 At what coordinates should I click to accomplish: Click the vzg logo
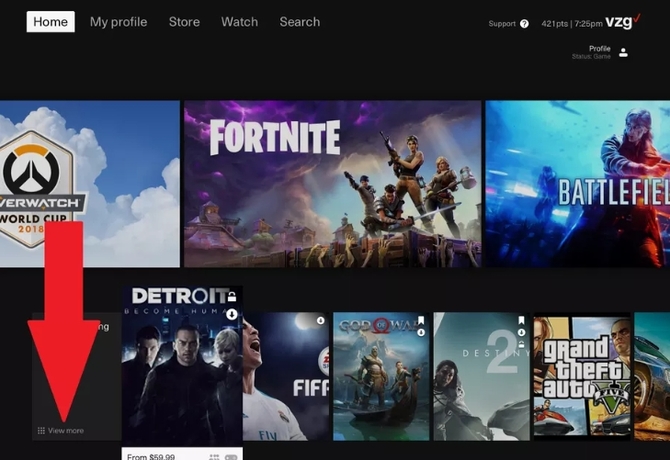[x=623, y=21]
